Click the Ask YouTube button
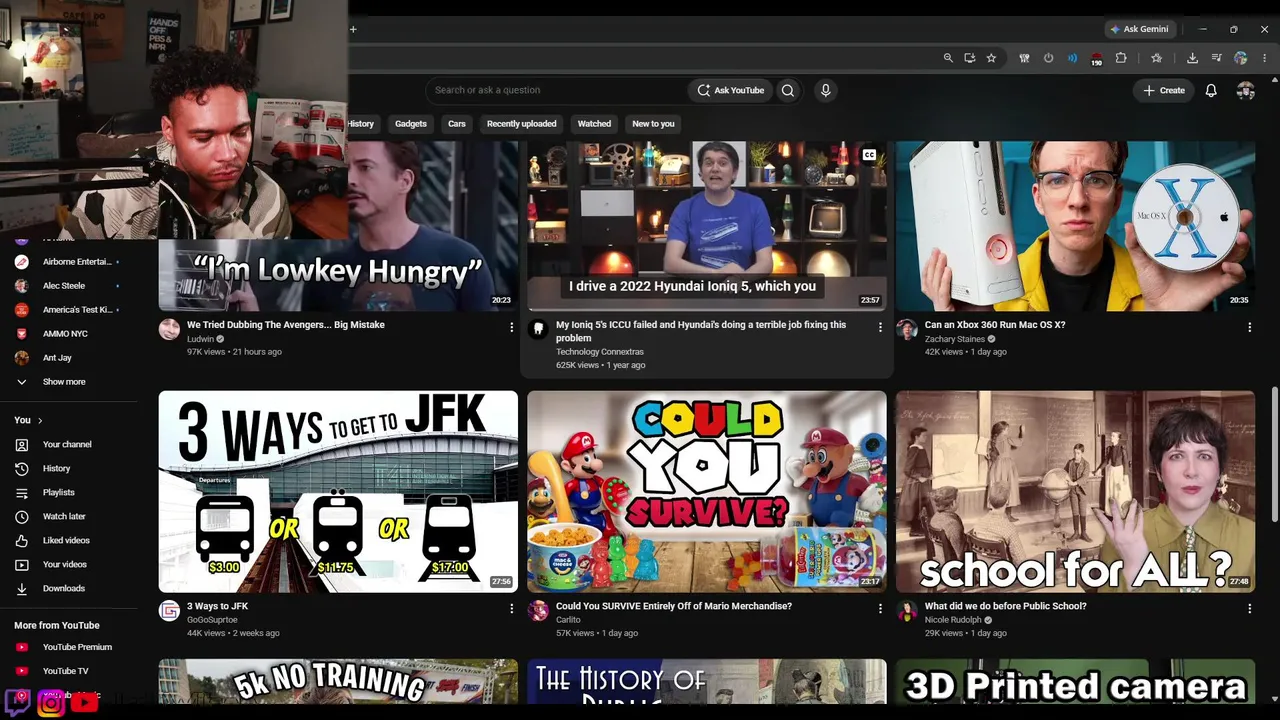 click(730, 90)
